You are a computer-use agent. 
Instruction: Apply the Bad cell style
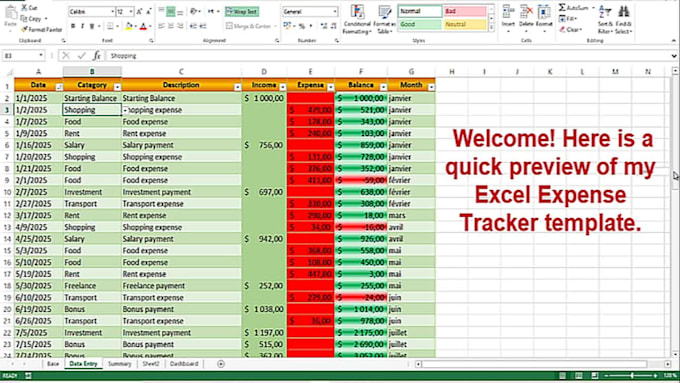pos(465,11)
